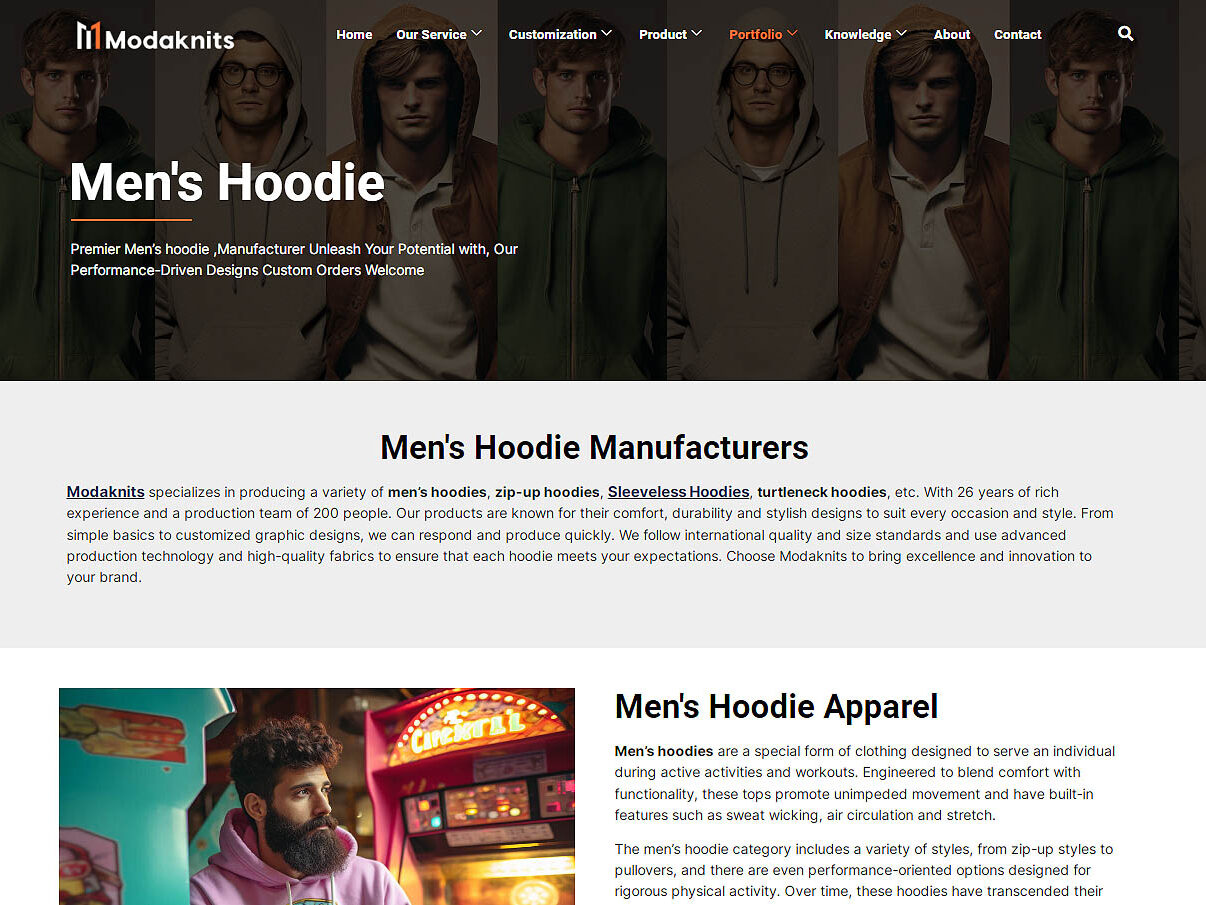The height and width of the screenshot is (905, 1206).
Task: Open the About menu item
Action: point(952,34)
